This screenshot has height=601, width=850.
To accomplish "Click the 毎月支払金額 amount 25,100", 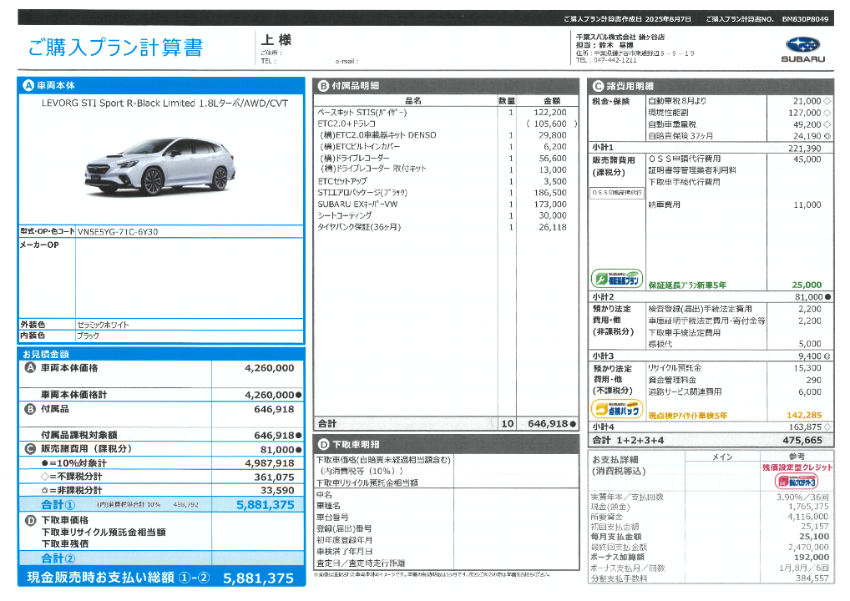I will [x=814, y=537].
